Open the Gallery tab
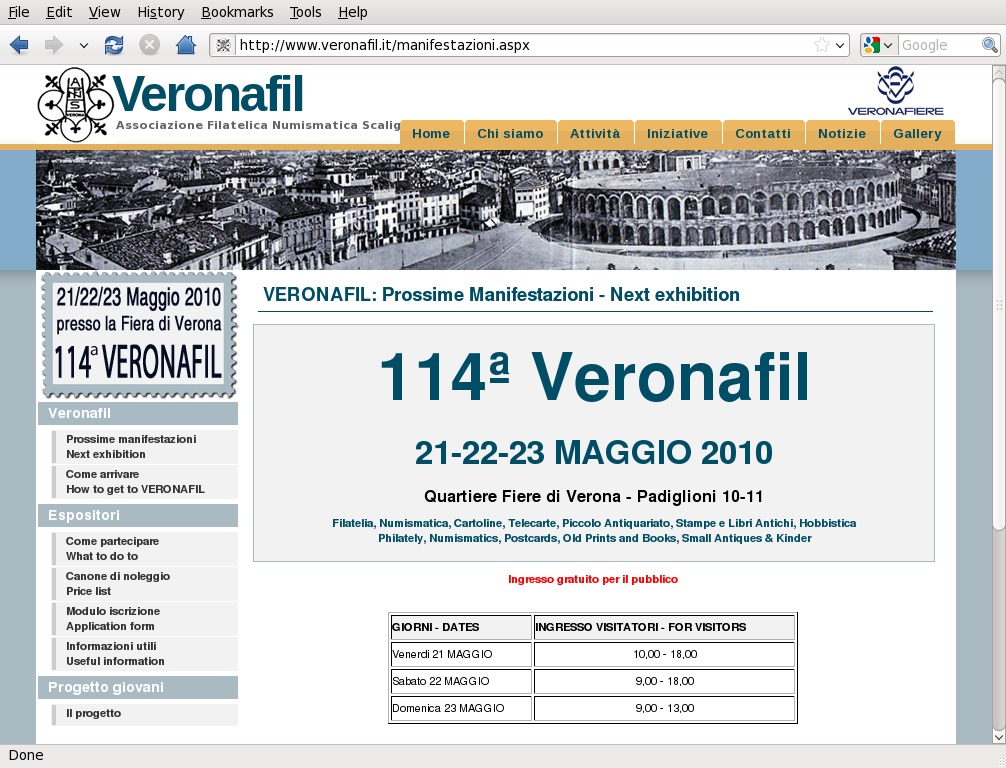 pyautogui.click(x=917, y=133)
